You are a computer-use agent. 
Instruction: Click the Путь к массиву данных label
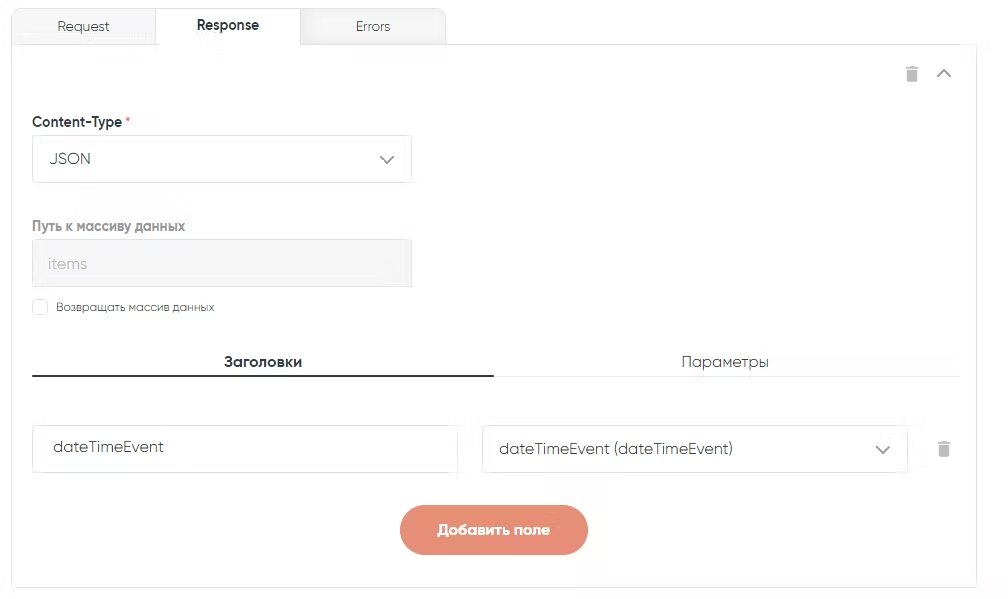[x=108, y=226]
